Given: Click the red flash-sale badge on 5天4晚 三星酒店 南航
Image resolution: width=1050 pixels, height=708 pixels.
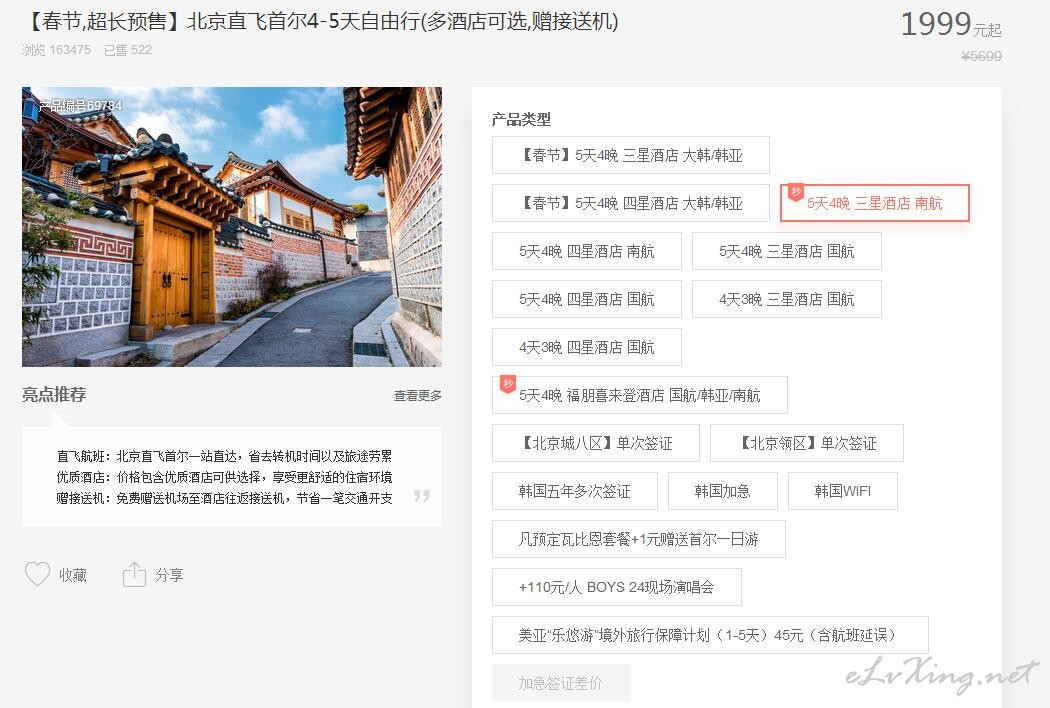Looking at the screenshot, I should [x=796, y=192].
